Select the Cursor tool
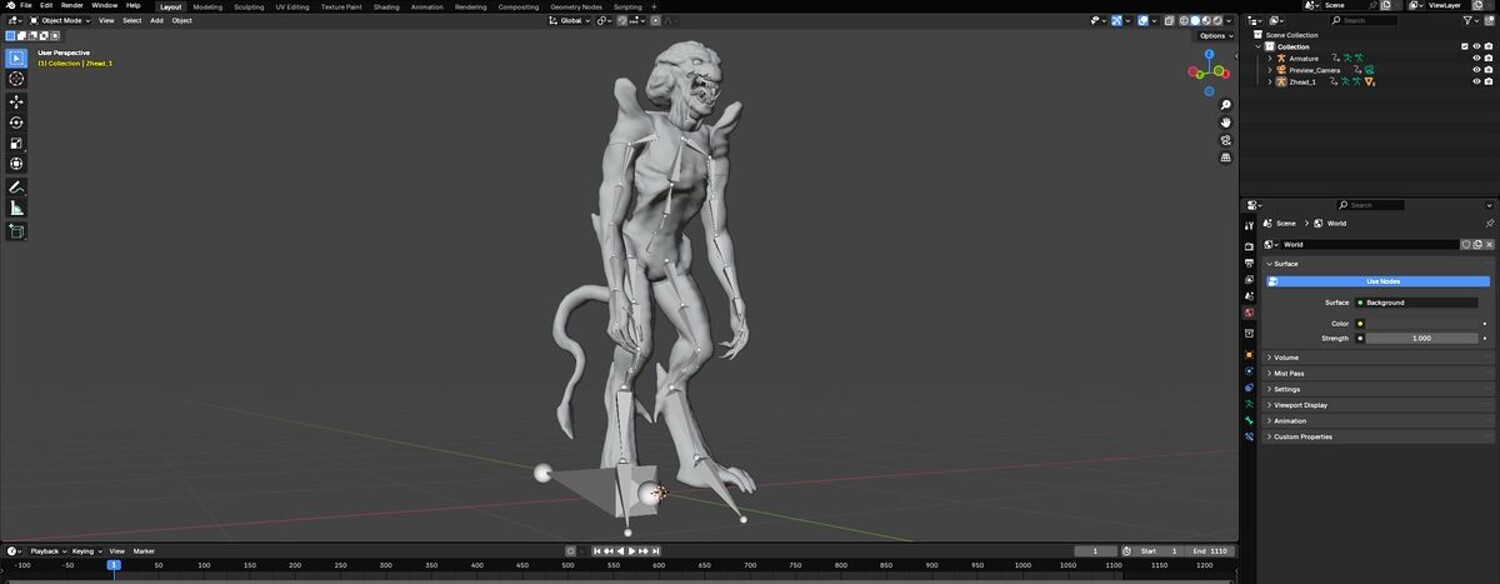This screenshot has width=1500, height=584. [16, 79]
